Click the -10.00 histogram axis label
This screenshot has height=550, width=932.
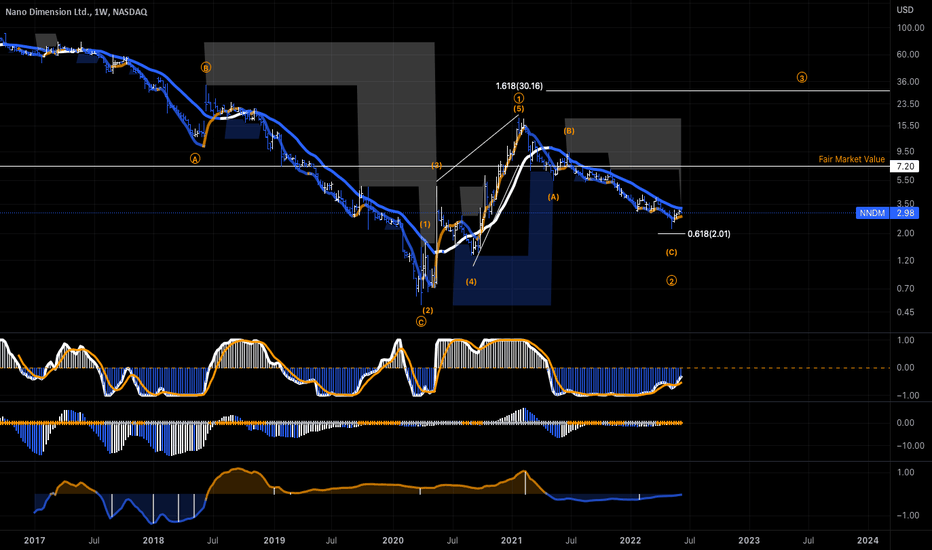coord(910,445)
